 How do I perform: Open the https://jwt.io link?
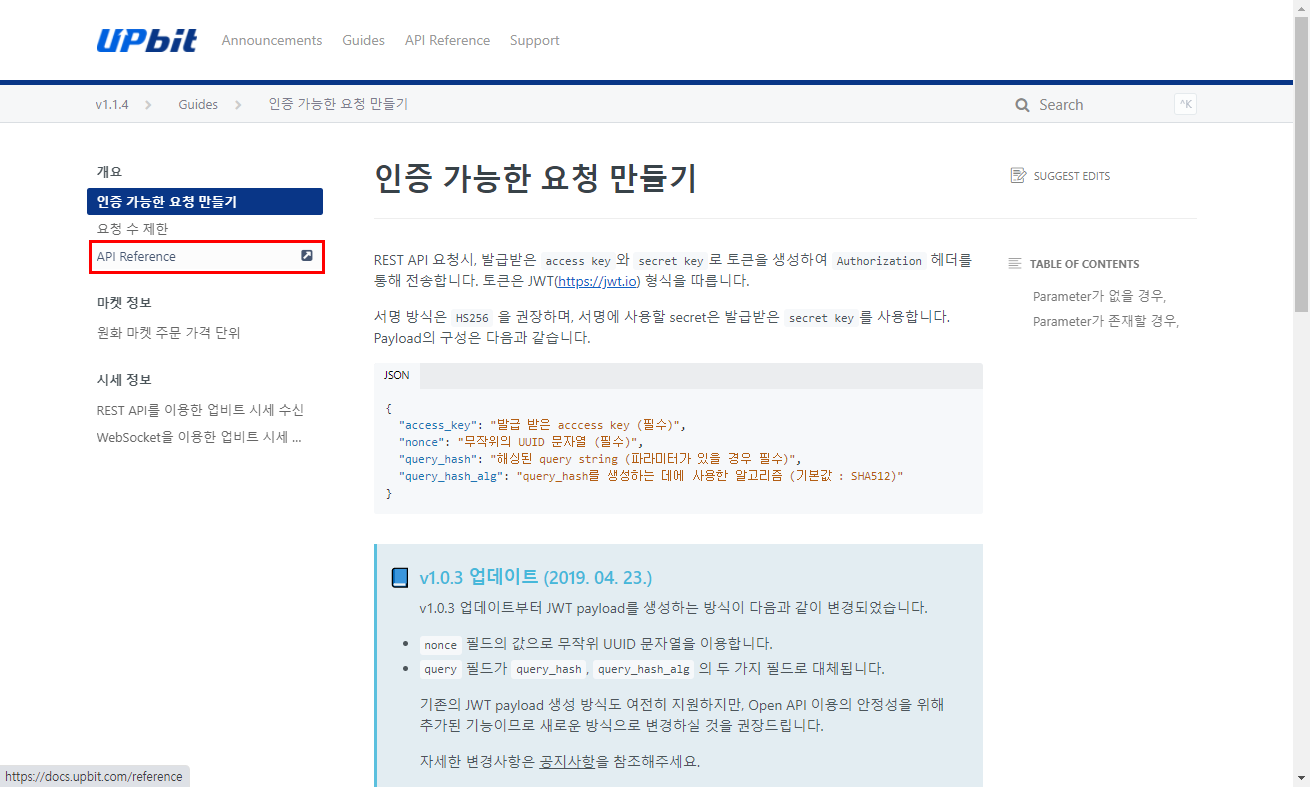(597, 281)
